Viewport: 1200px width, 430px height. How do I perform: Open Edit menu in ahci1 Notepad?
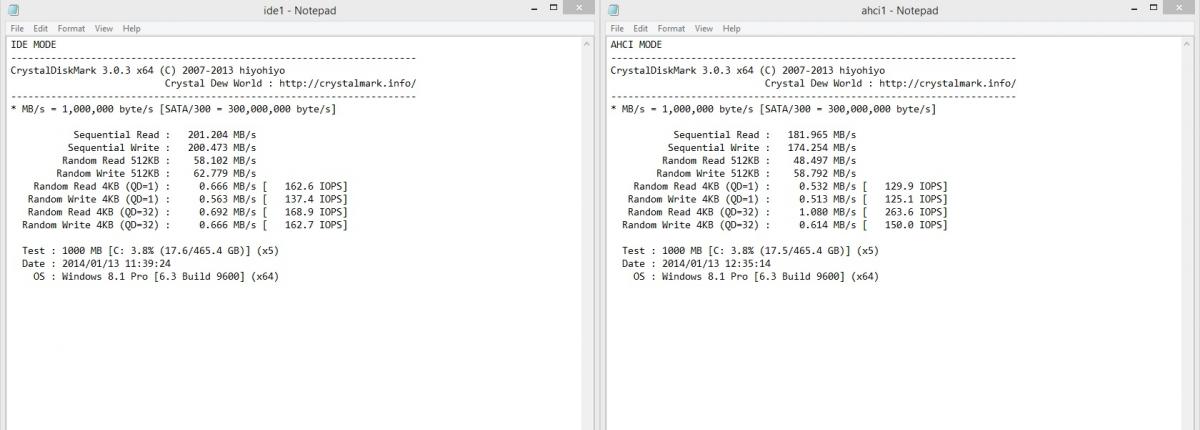[x=641, y=29]
